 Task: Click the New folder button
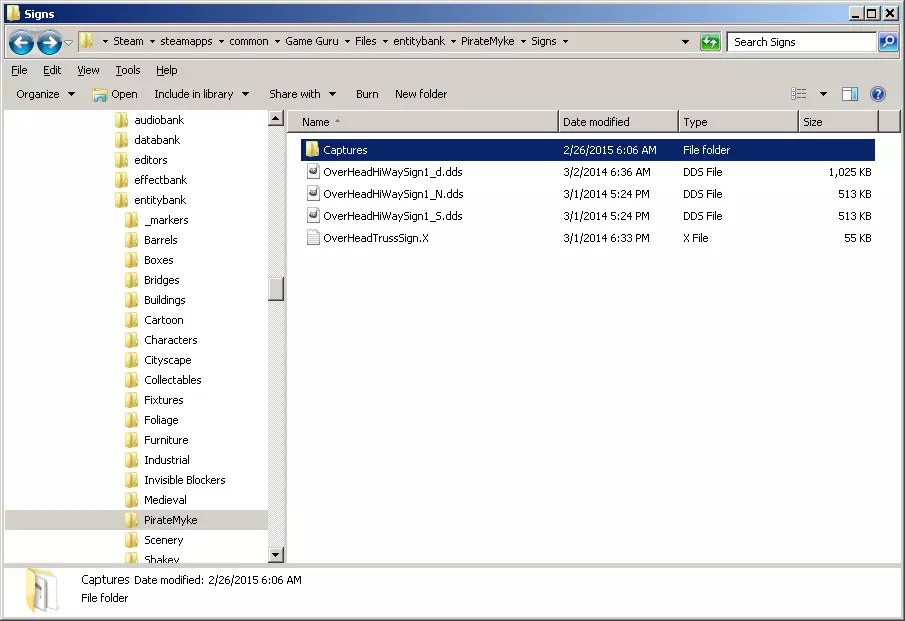click(421, 94)
